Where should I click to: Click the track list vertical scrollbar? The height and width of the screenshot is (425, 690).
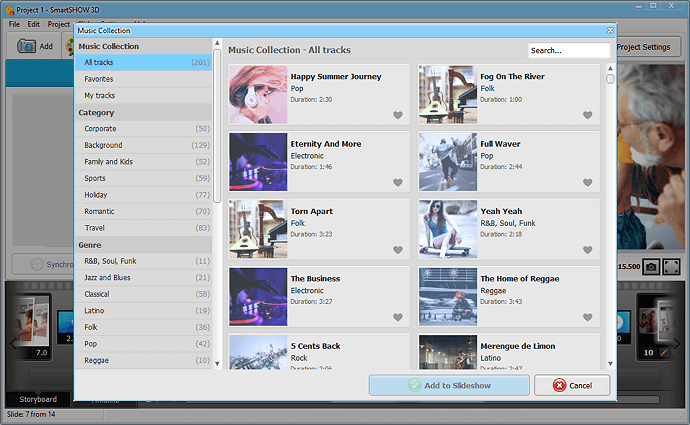click(x=611, y=200)
